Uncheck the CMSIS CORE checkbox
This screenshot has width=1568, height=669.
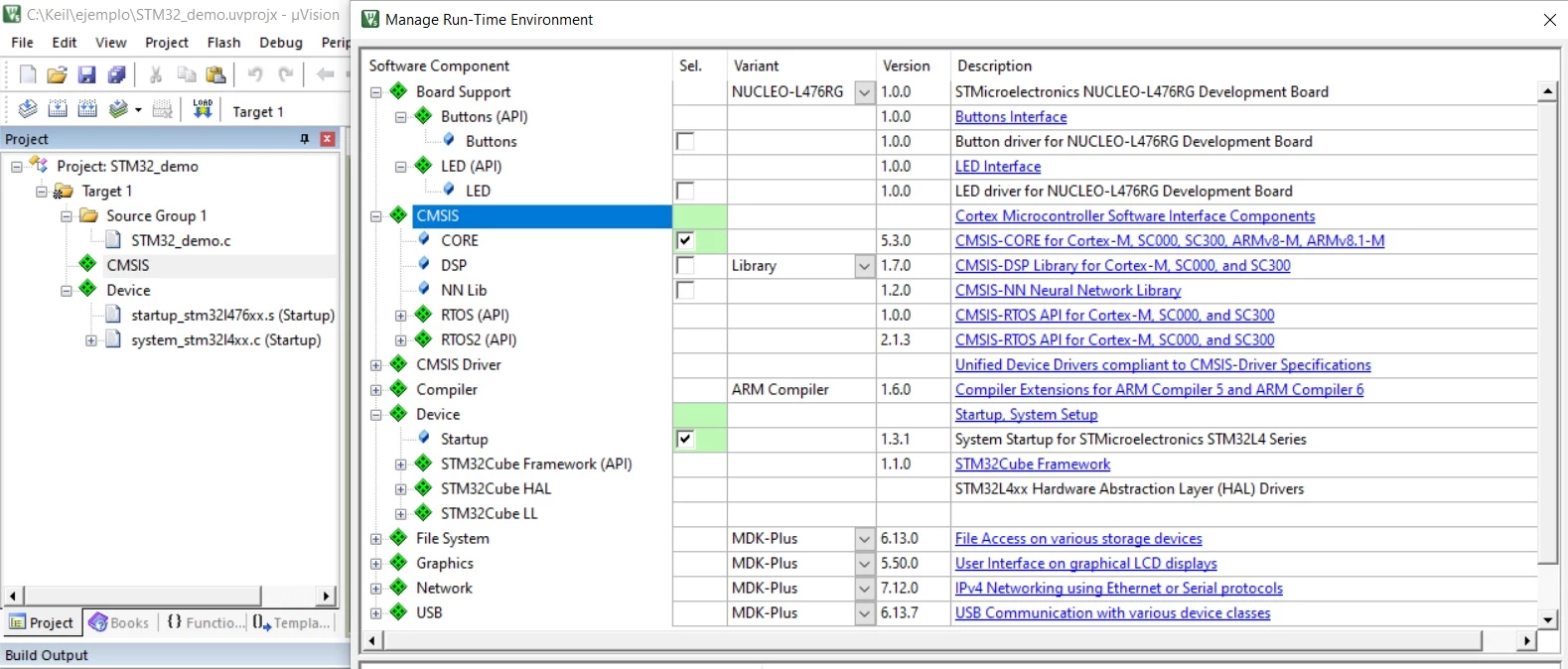click(685, 240)
